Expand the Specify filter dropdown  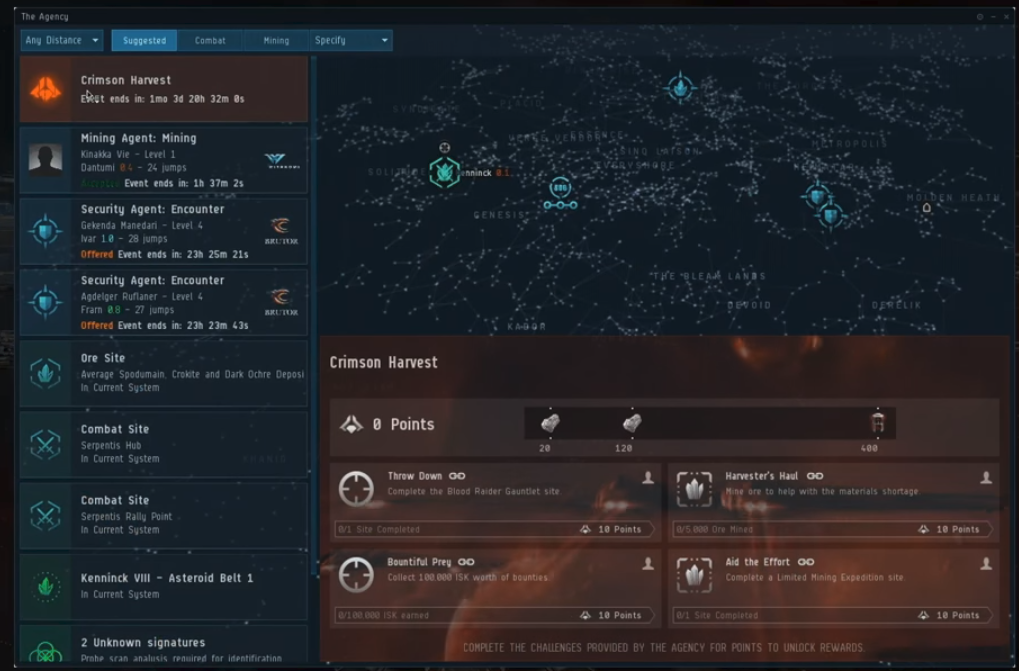coord(351,40)
